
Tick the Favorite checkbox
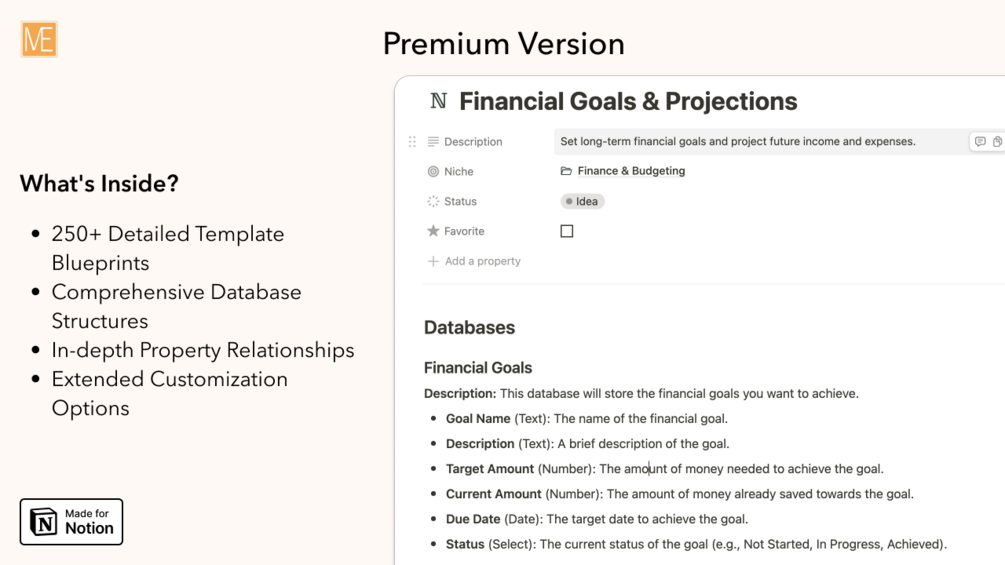(x=567, y=231)
